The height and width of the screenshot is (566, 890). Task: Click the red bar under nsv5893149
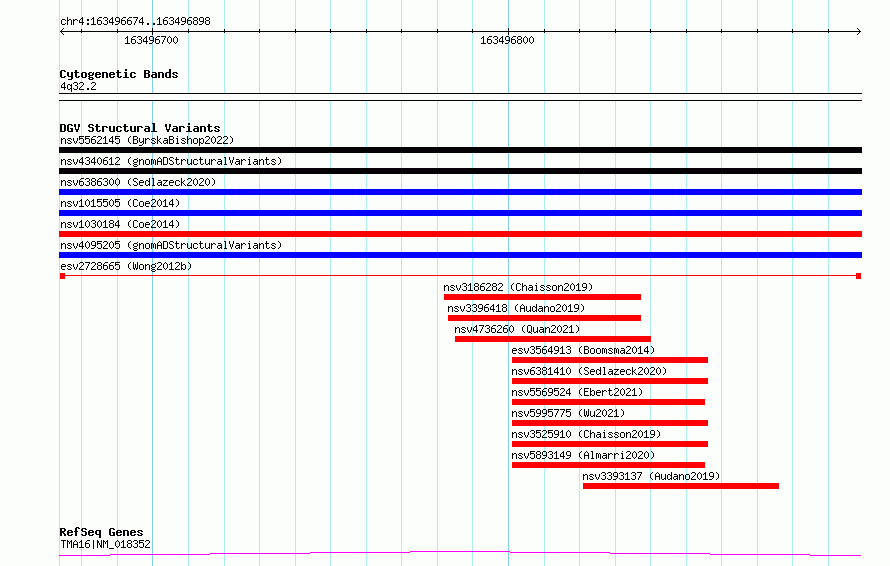click(x=608, y=465)
